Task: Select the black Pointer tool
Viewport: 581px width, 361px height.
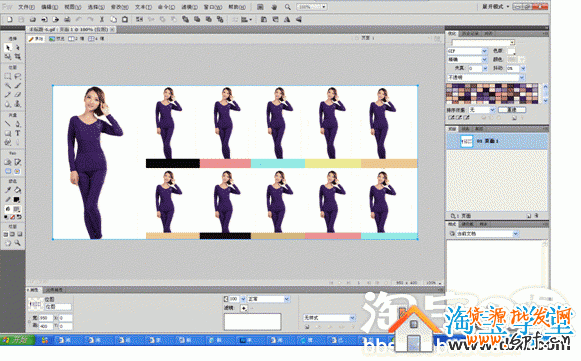Action: pos(8,47)
